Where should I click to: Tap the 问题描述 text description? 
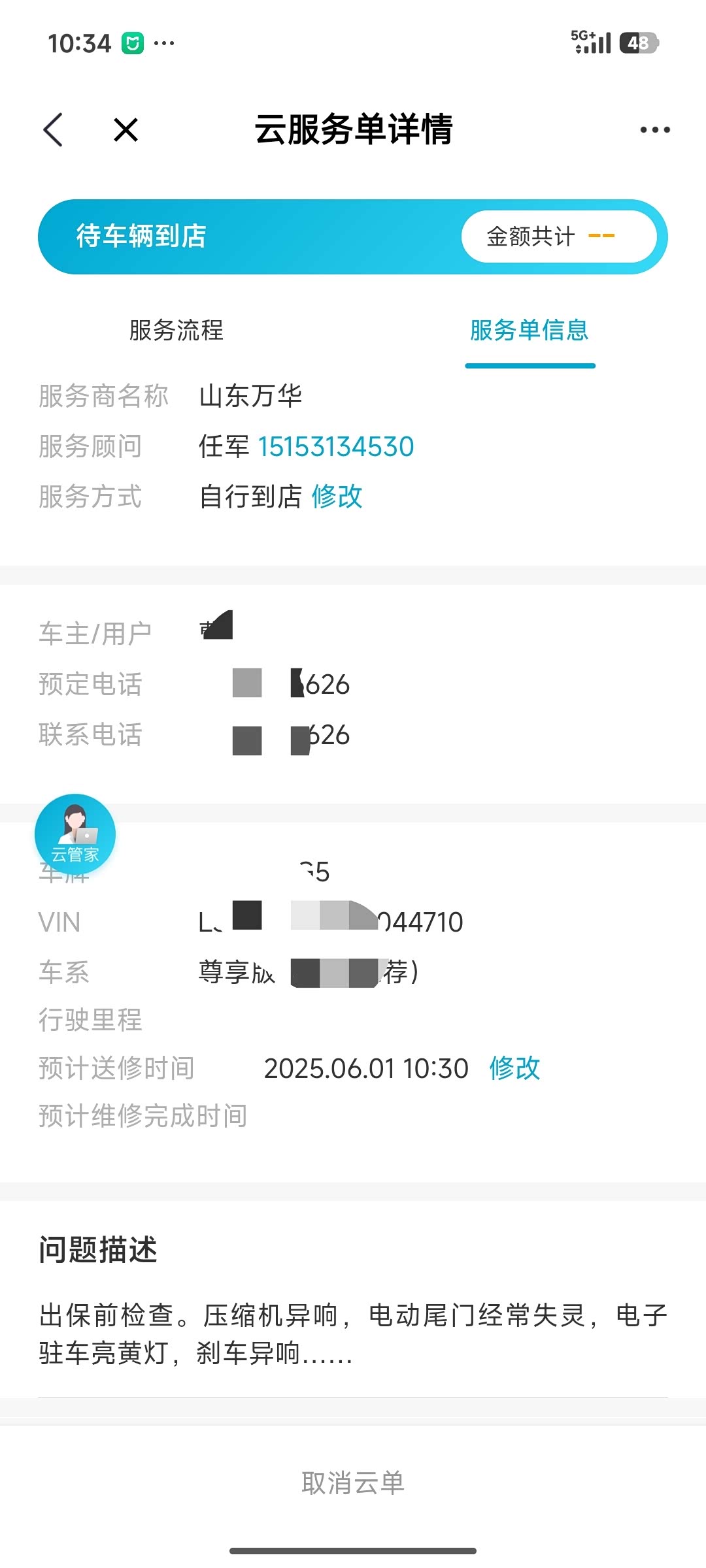353,1333
